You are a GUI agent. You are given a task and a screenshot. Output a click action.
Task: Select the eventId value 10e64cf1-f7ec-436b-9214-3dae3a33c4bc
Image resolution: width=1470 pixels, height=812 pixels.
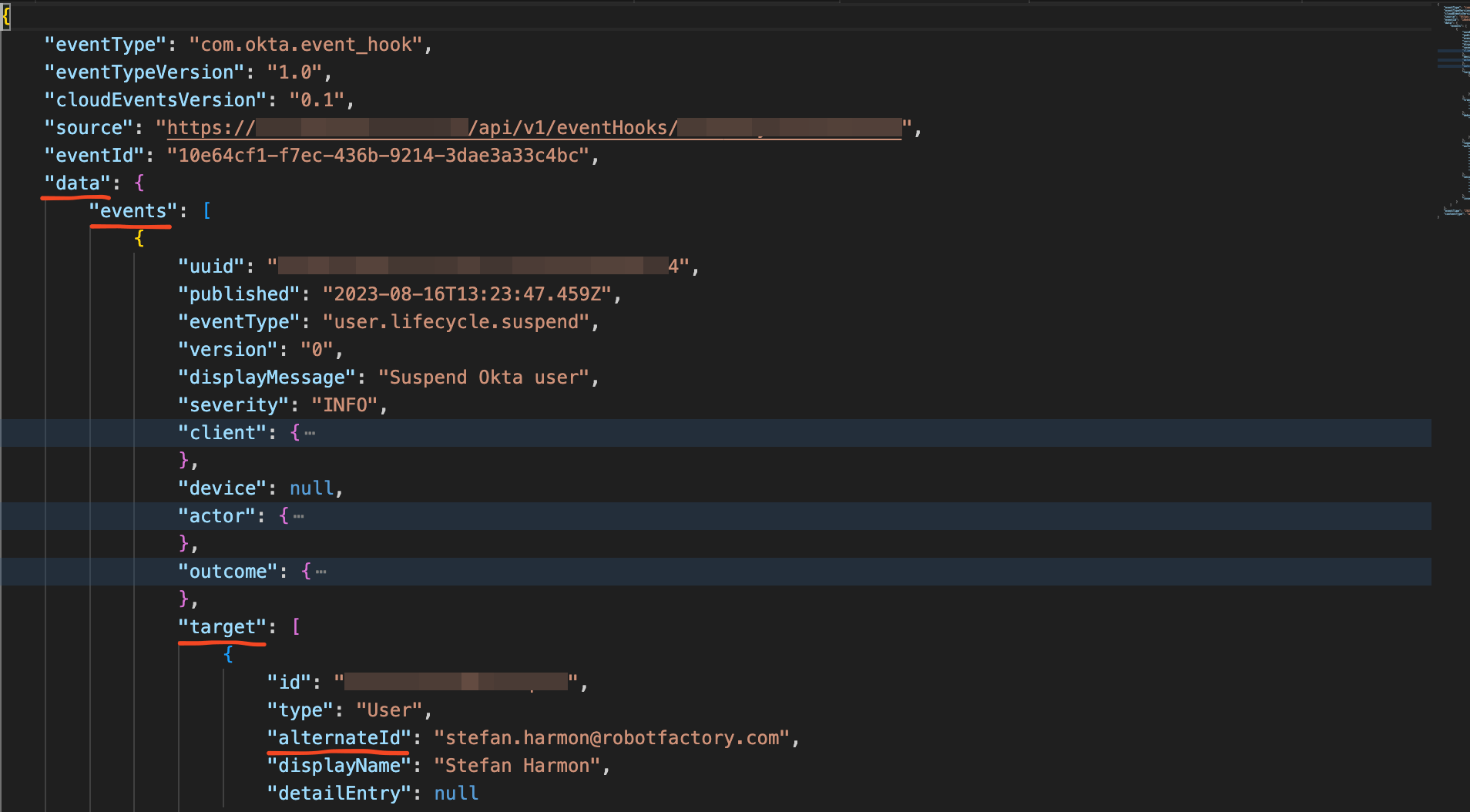(x=378, y=156)
